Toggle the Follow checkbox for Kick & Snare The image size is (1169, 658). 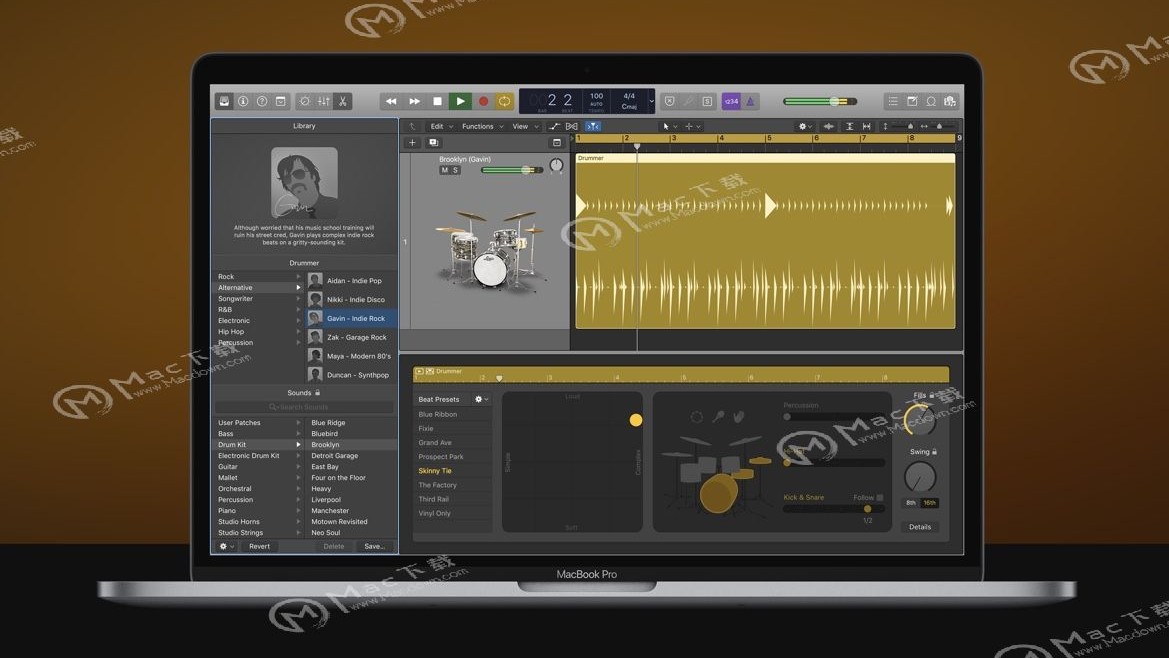(x=880, y=498)
